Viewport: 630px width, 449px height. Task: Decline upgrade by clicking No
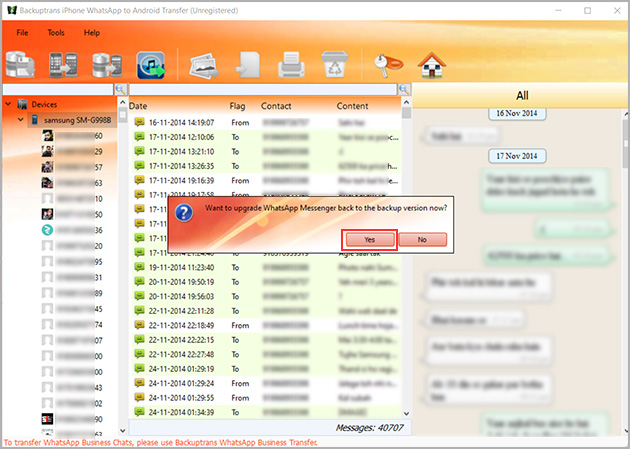422,239
